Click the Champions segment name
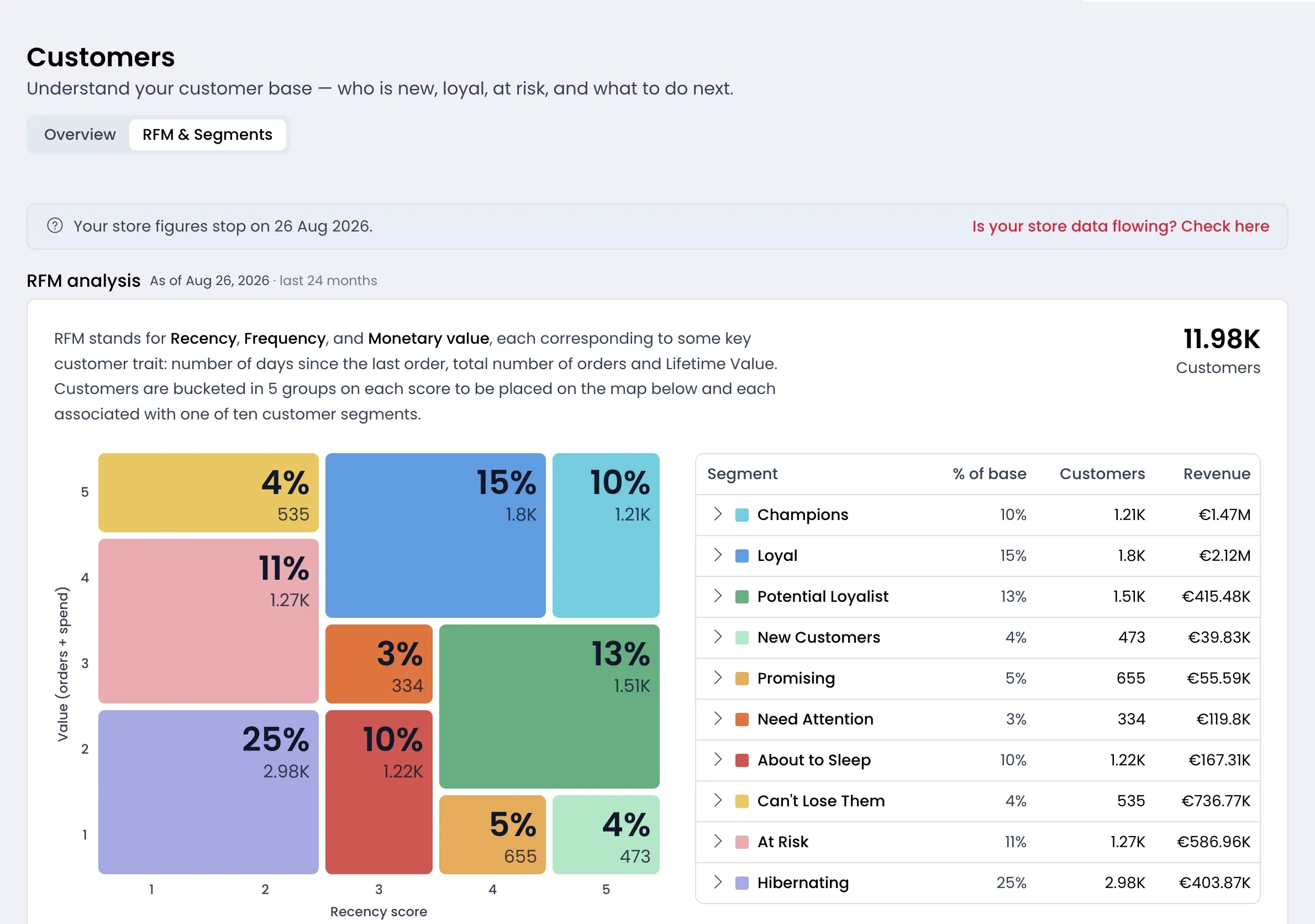The height and width of the screenshot is (924, 1315). pos(802,514)
